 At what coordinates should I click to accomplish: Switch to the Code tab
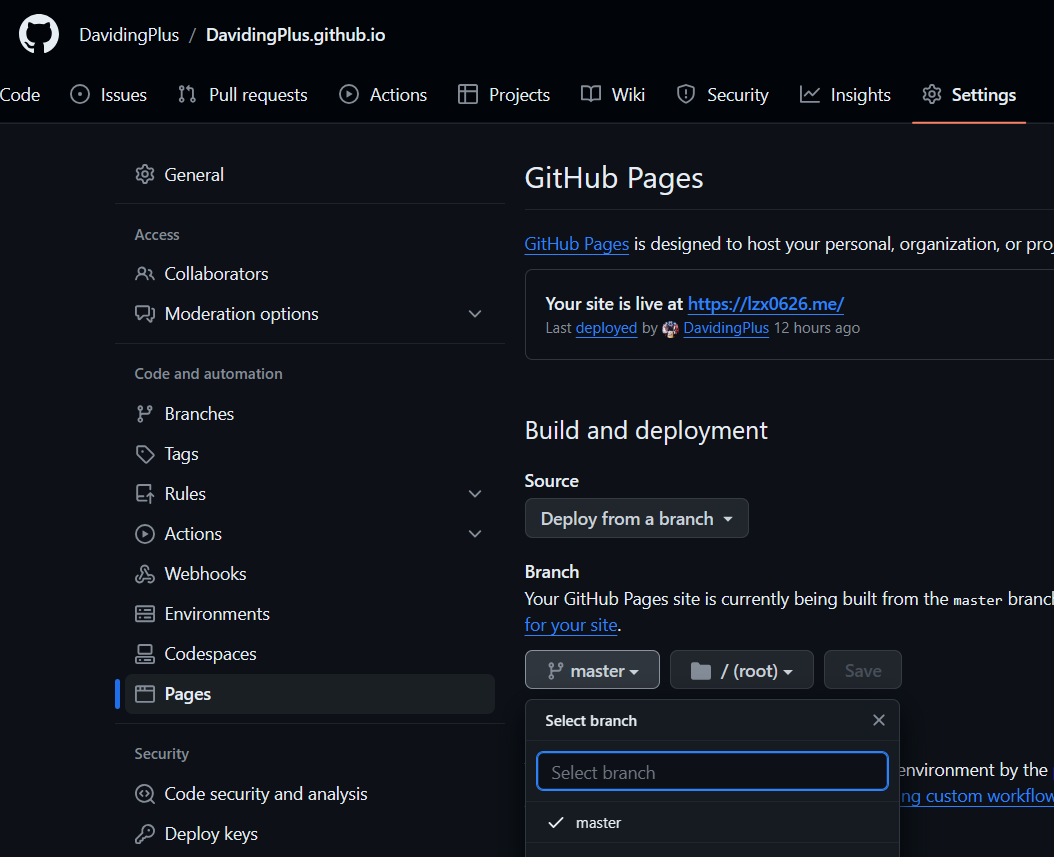(x=20, y=95)
